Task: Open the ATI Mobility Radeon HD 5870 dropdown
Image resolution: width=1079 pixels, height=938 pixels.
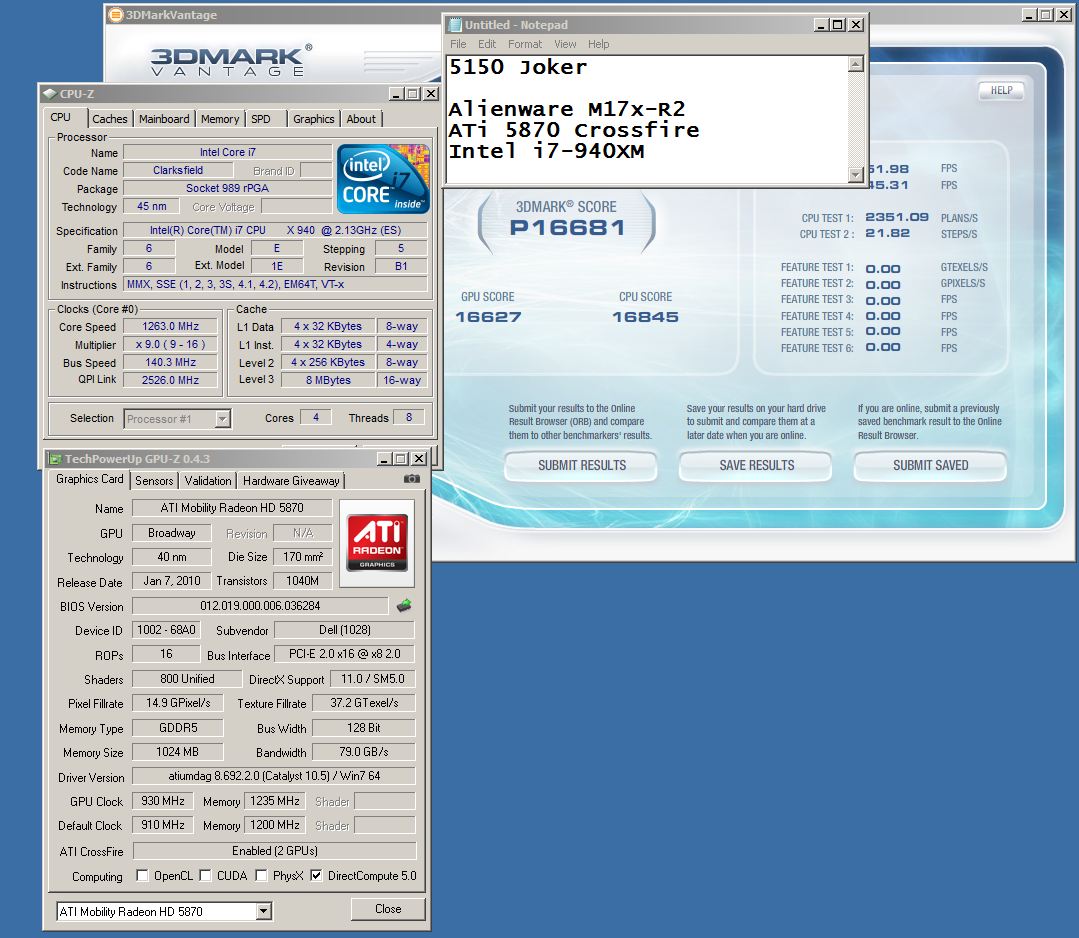Action: [263, 911]
